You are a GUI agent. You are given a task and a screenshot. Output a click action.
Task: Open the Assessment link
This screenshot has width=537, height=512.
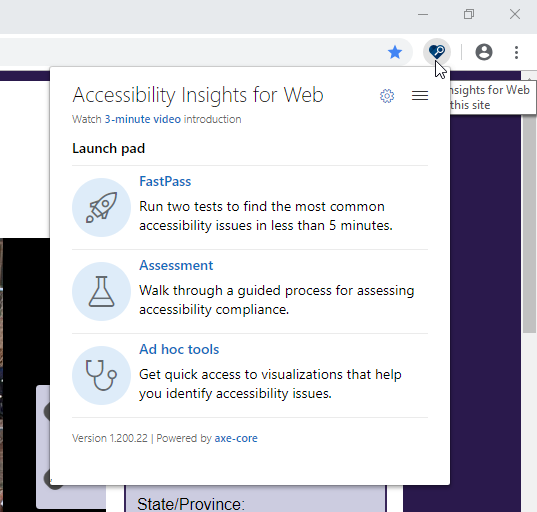176,265
